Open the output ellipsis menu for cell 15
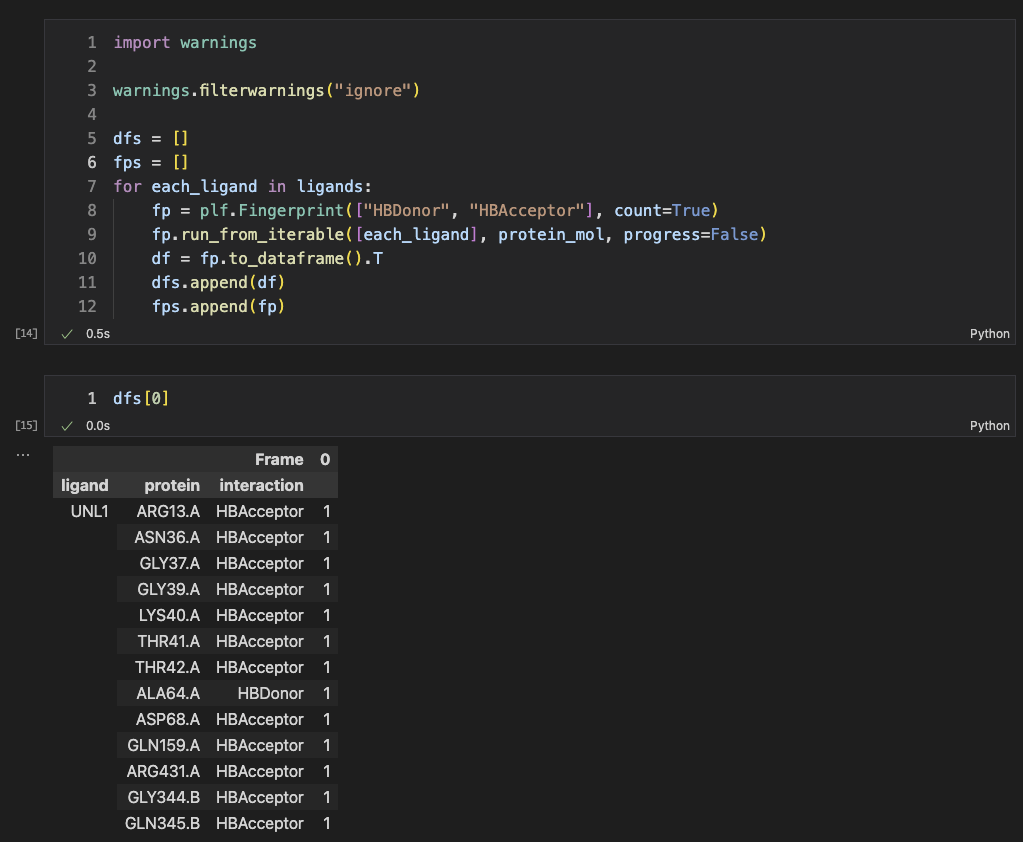Screen dimensions: 1023x842 pyautogui.click(x=23, y=455)
